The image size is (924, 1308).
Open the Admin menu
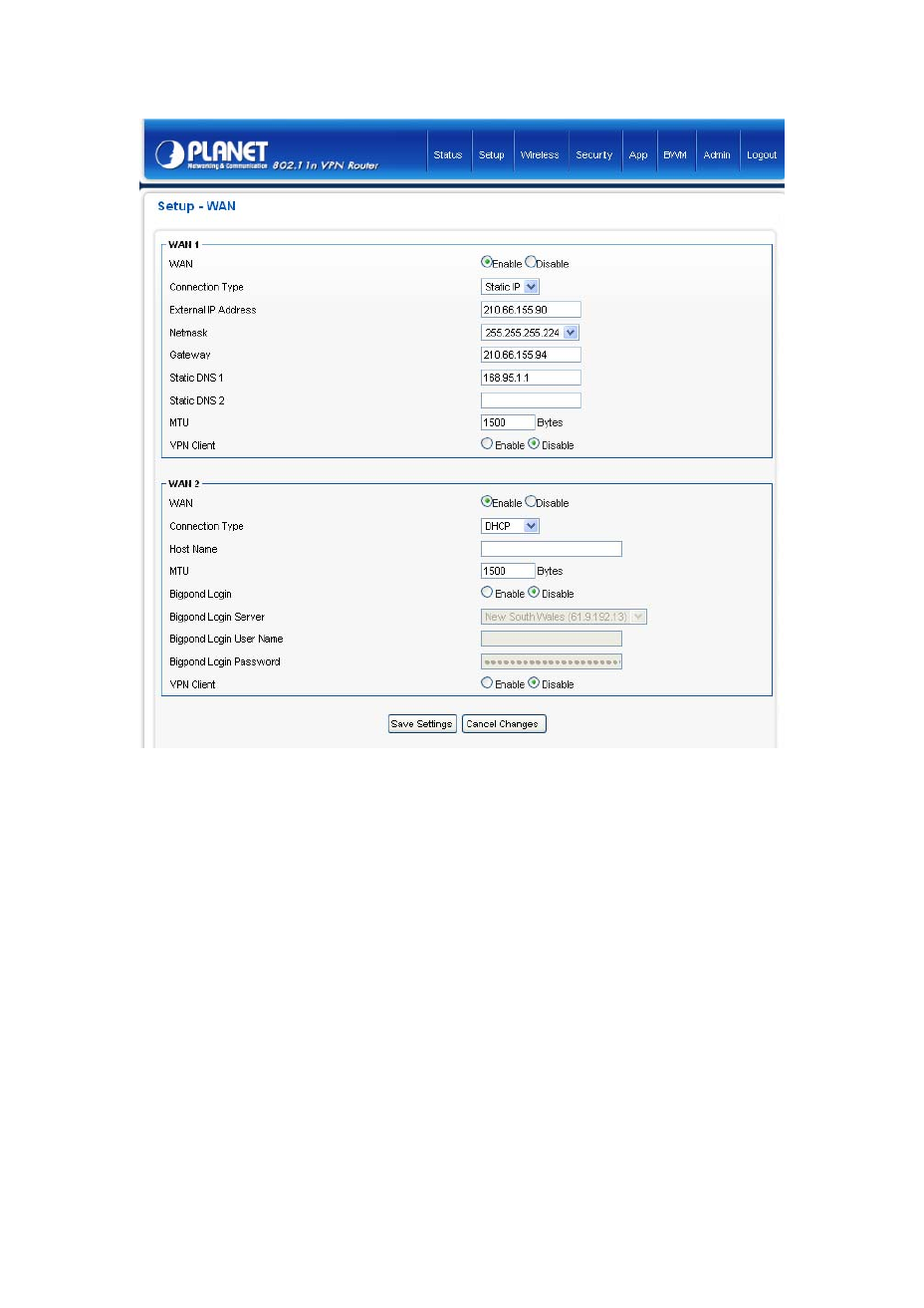click(x=717, y=154)
